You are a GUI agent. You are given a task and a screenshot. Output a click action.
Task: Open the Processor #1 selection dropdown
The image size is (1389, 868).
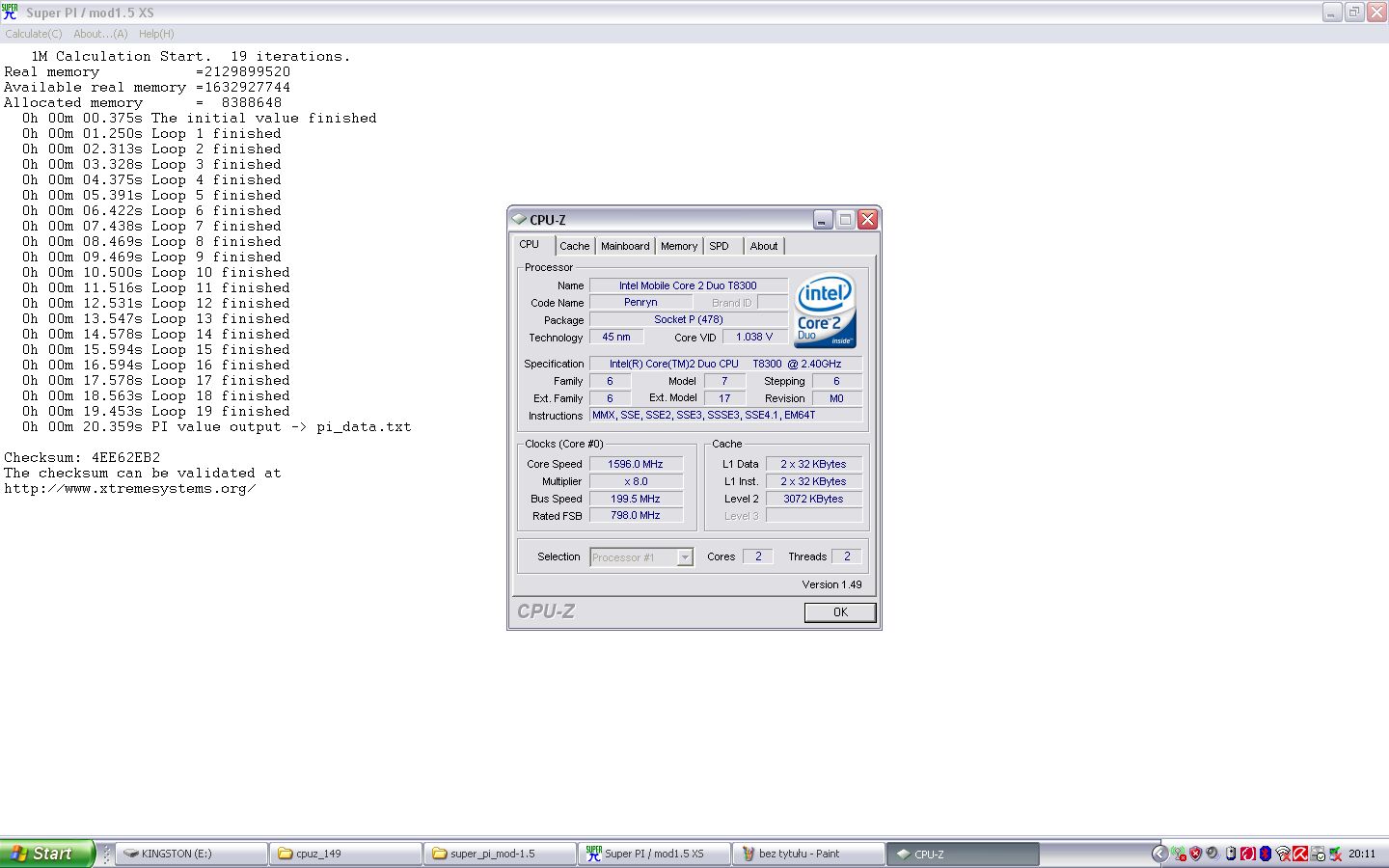(641, 557)
